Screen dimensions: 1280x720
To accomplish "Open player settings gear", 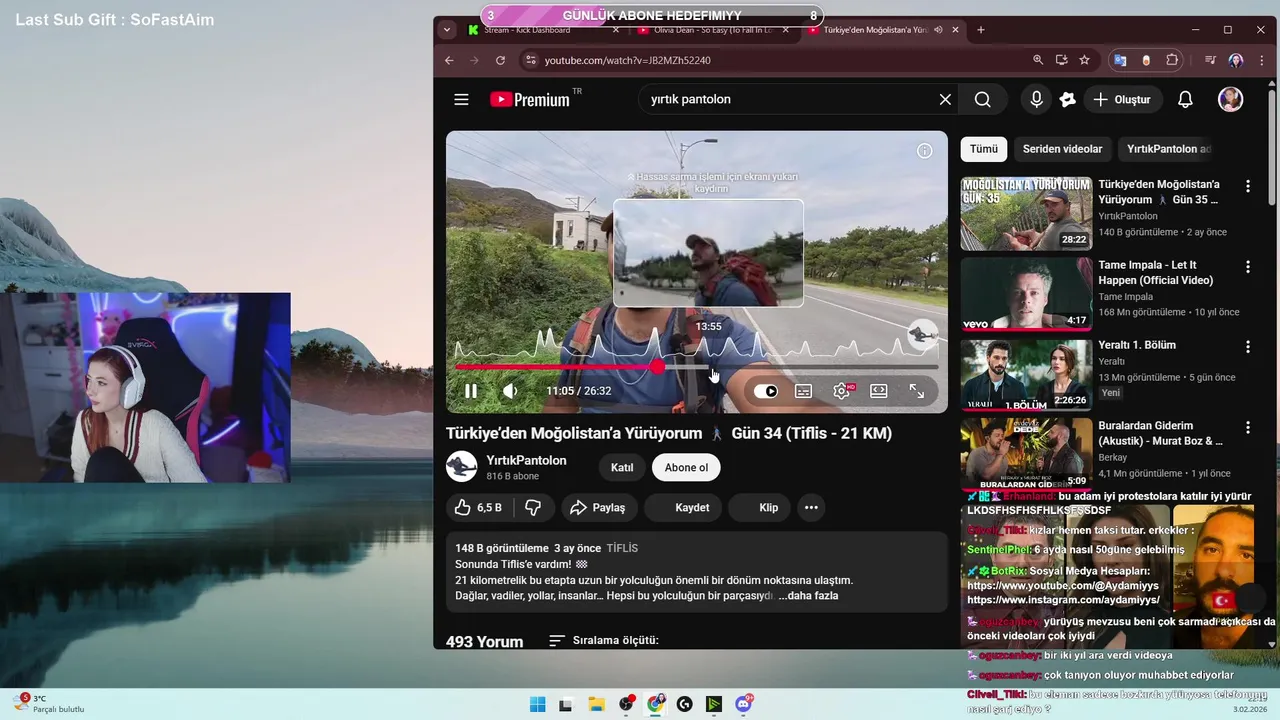I will 841,391.
